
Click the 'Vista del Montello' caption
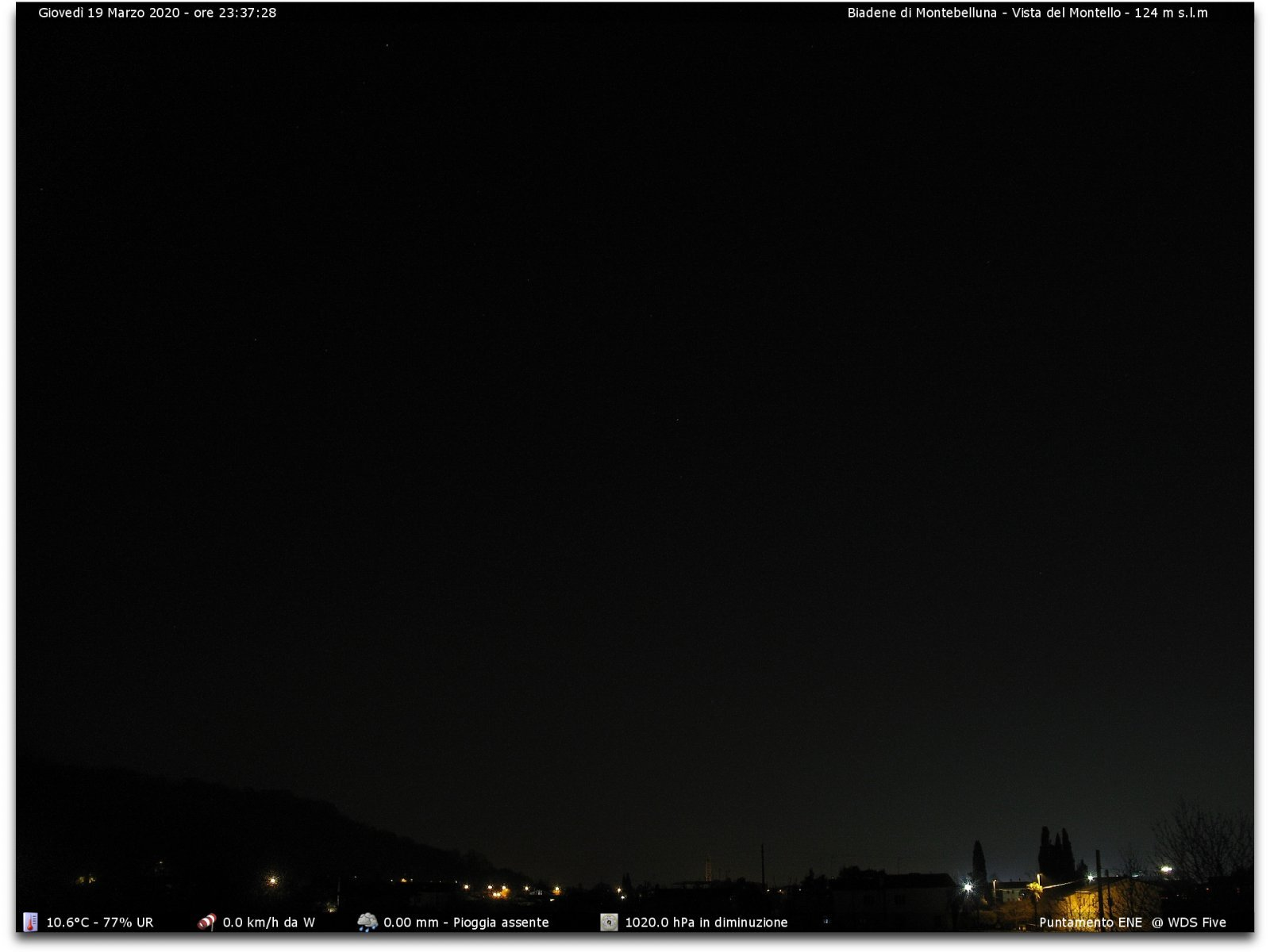click(x=1066, y=13)
